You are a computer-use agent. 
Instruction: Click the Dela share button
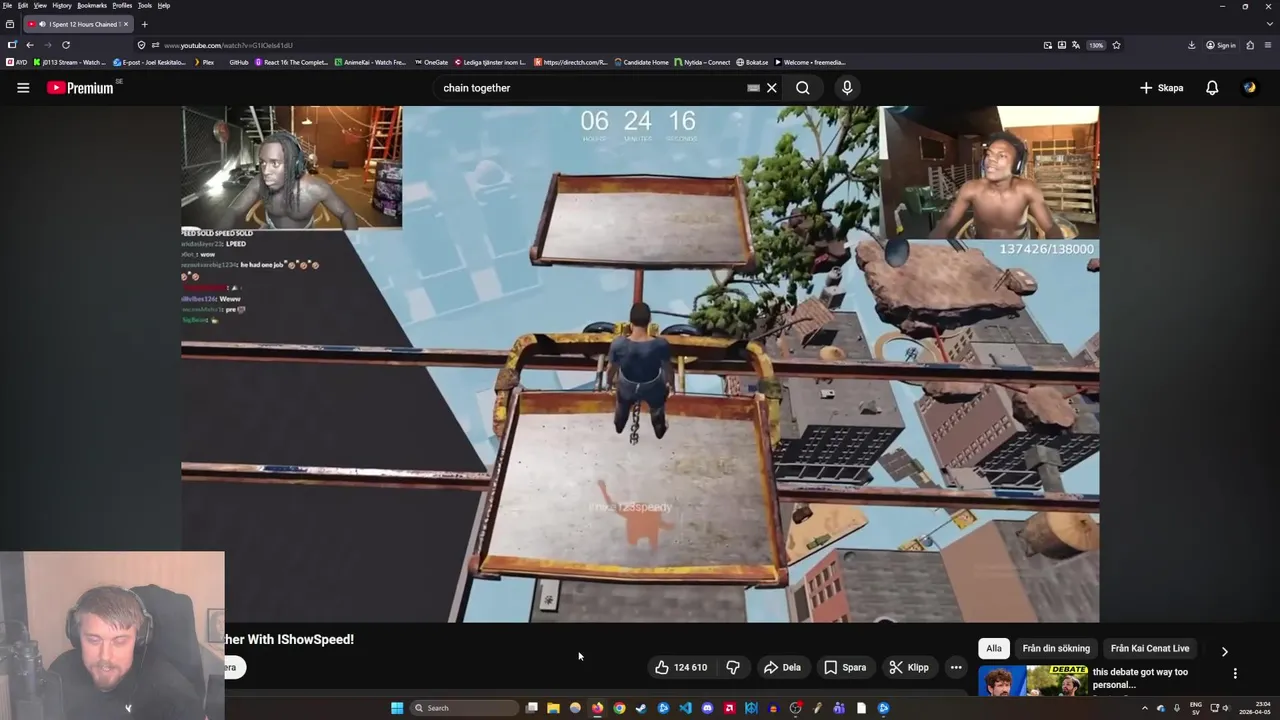782,667
